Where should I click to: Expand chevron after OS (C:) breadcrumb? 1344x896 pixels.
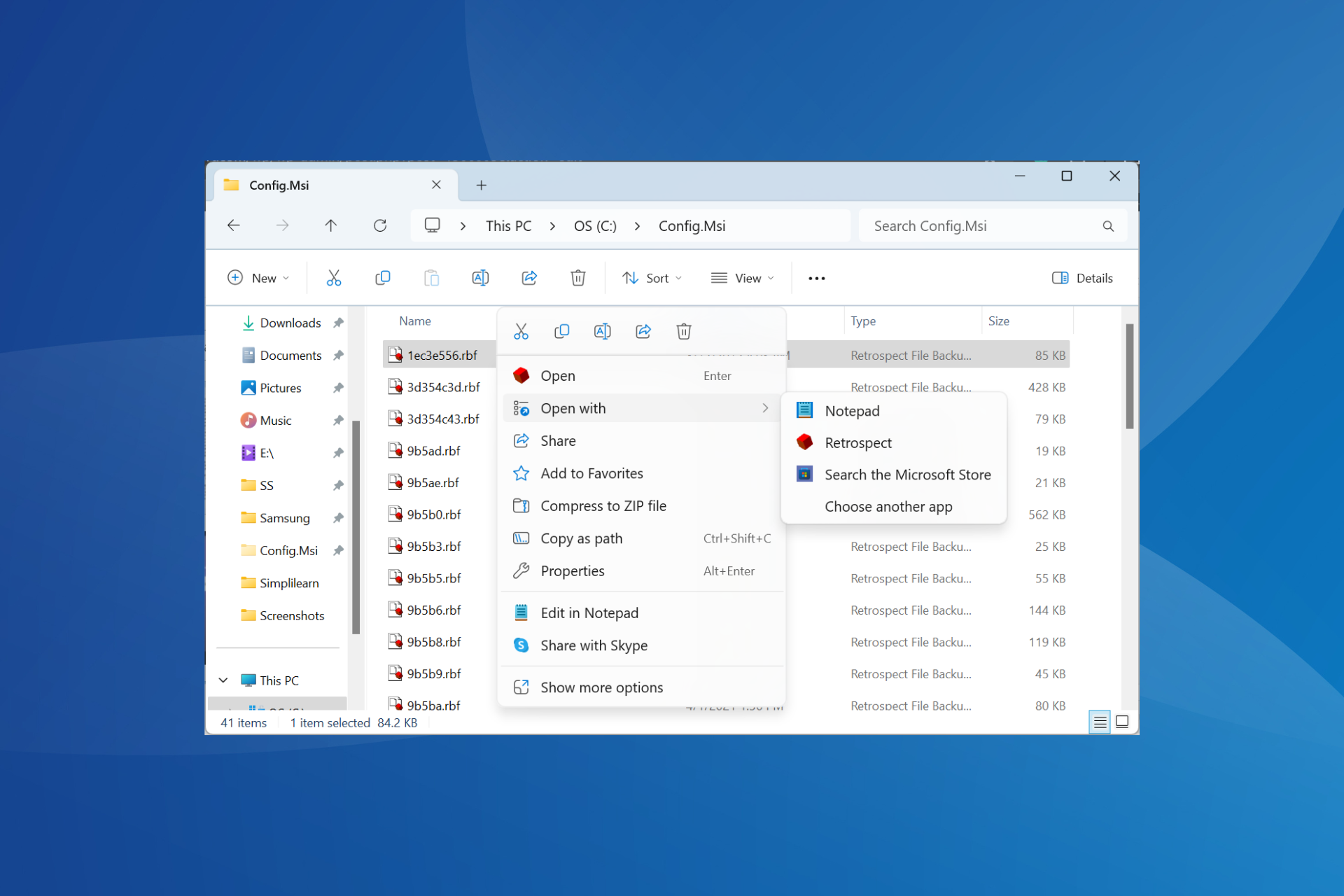click(x=637, y=226)
